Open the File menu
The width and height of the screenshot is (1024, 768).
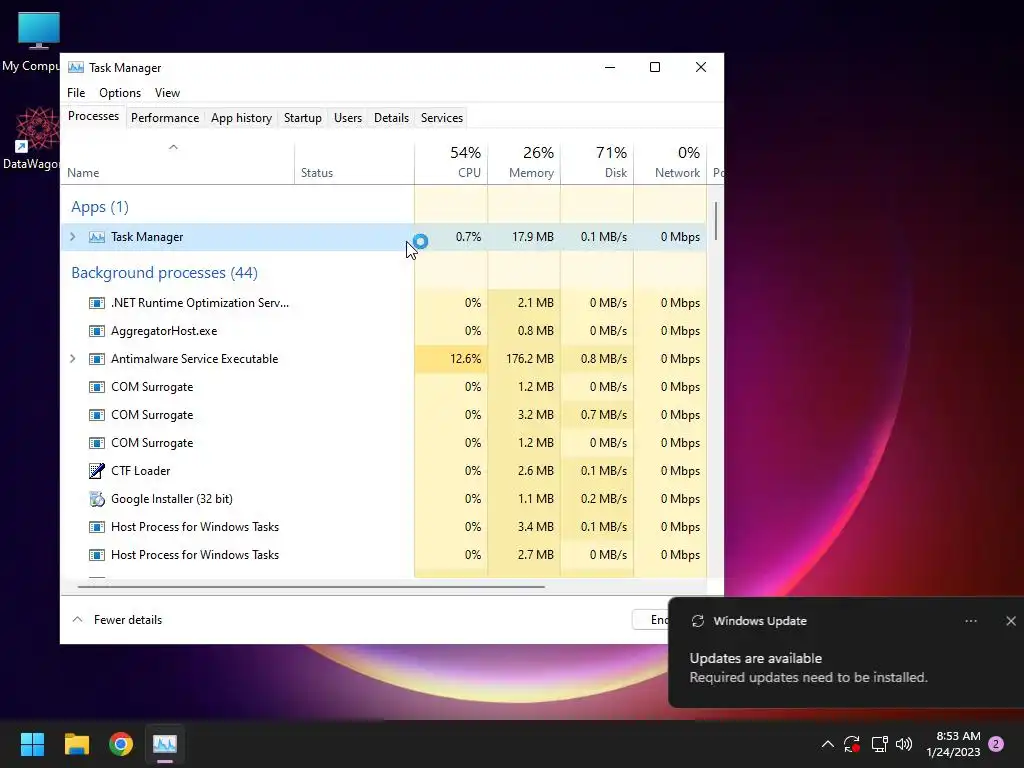pyautogui.click(x=76, y=93)
